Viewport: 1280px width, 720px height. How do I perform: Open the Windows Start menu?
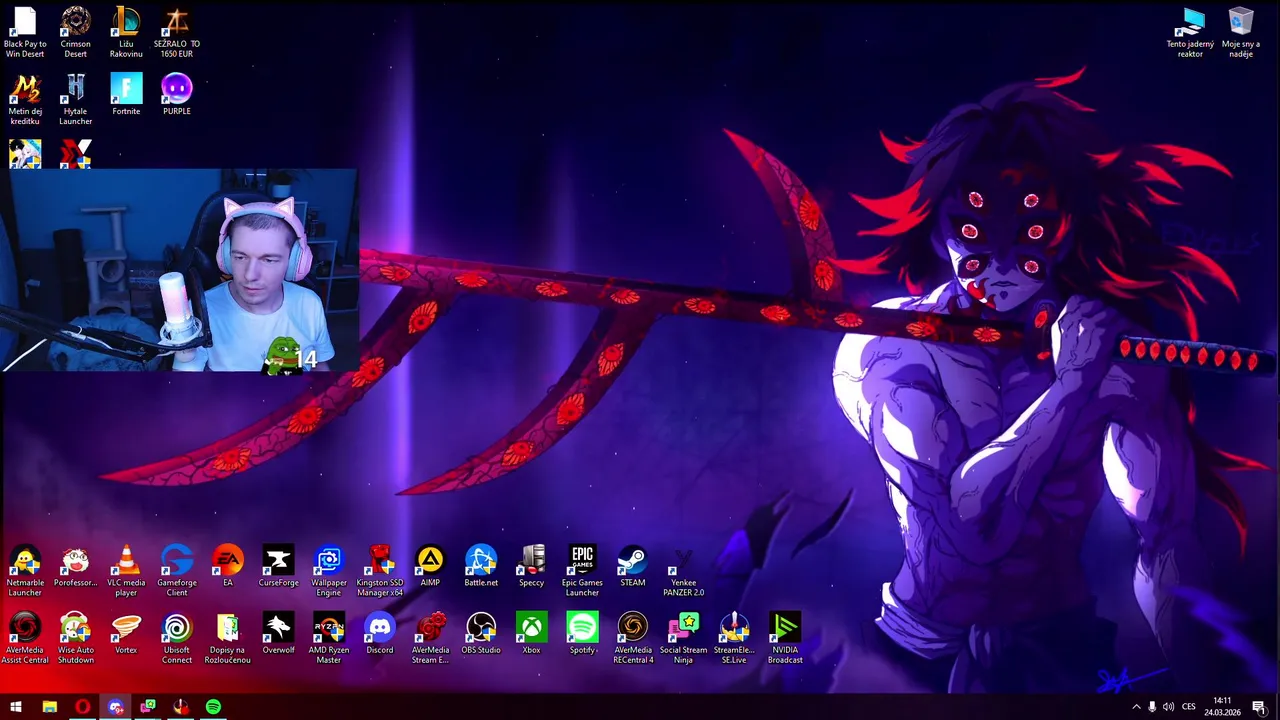pyautogui.click(x=16, y=707)
